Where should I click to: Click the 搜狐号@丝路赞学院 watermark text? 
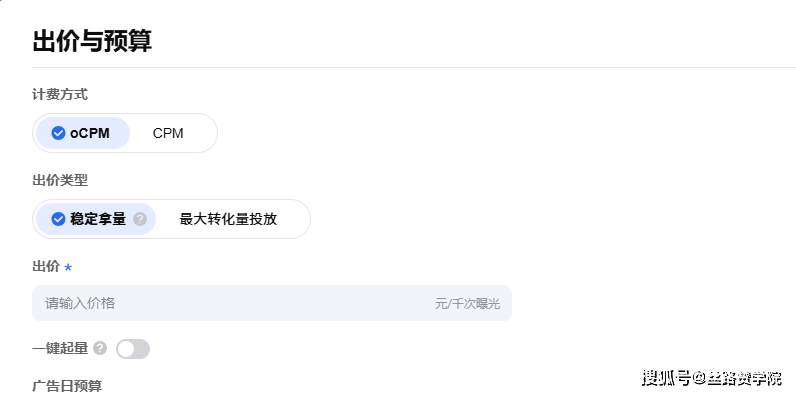coord(712,378)
